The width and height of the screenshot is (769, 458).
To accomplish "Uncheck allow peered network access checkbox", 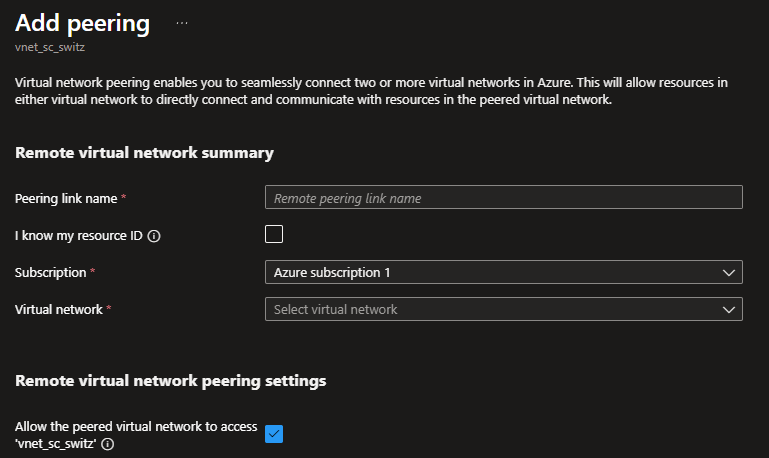I will (274, 434).
